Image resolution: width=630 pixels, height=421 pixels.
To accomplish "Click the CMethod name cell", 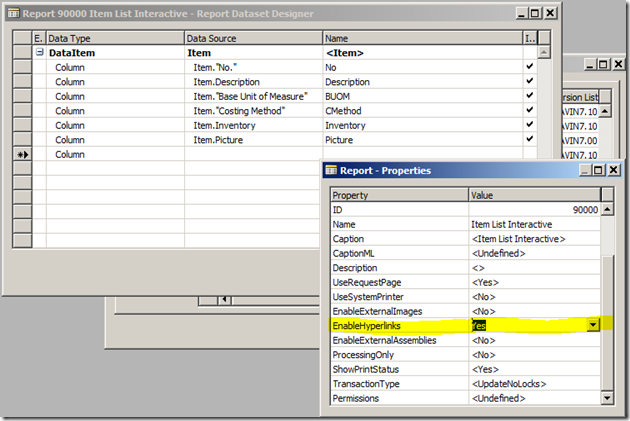I will tap(423, 110).
